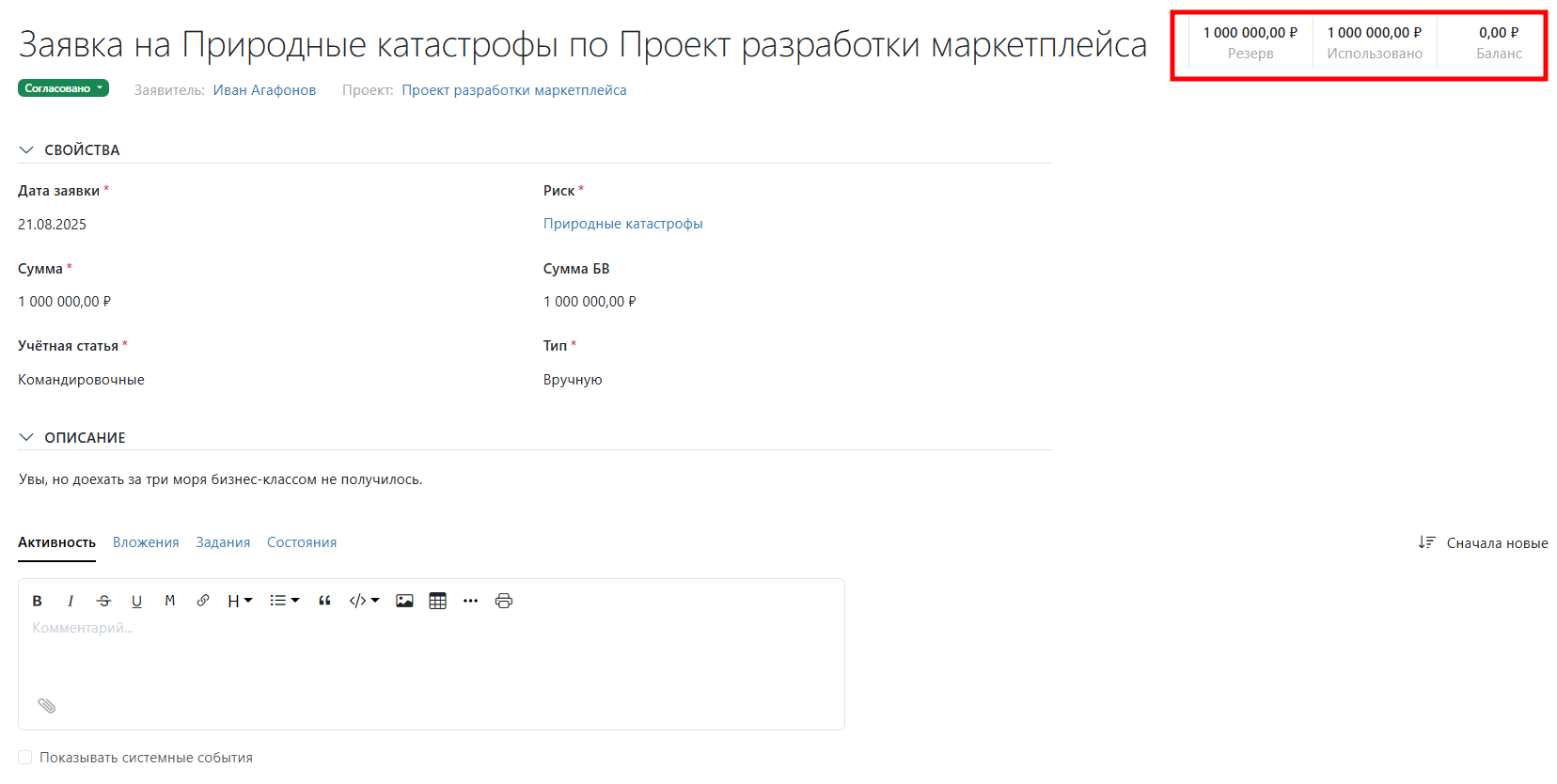Click the Использовано amount indicator
The width and height of the screenshot is (1557, 784).
point(1375,43)
